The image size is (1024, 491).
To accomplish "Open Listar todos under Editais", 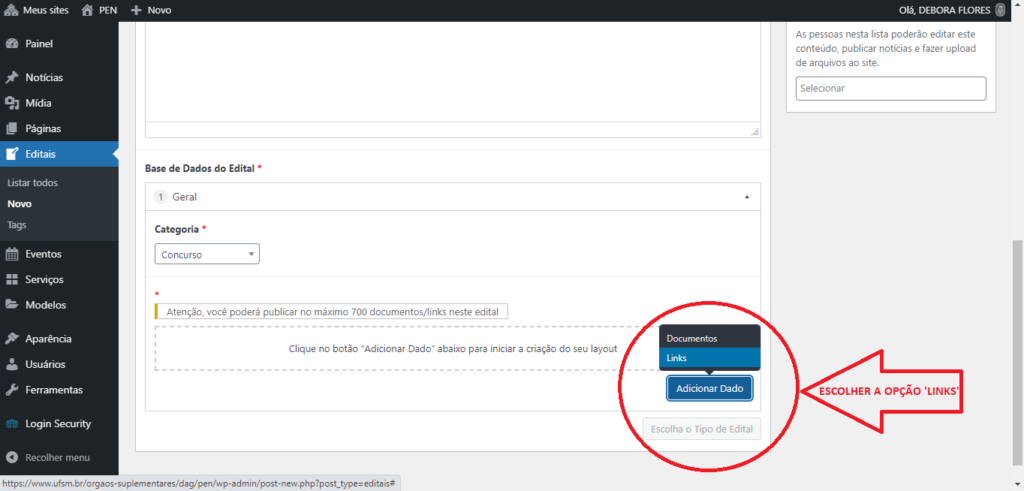I will pyautogui.click(x=32, y=183).
